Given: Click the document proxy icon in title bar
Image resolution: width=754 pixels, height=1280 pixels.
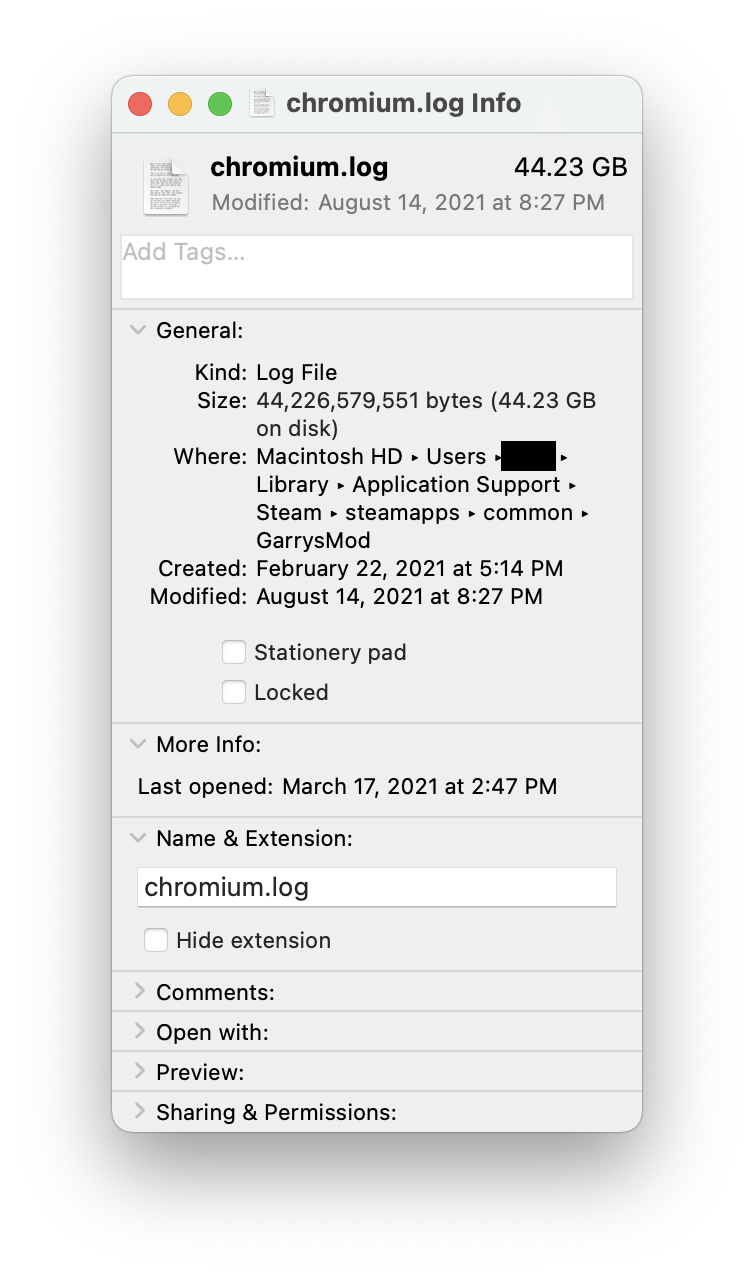Looking at the screenshot, I should 262,103.
